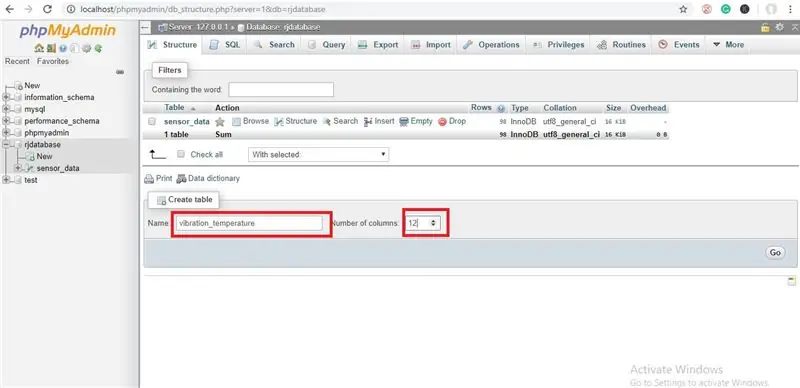Open the settings gear icon under phpMyAdmin logo
Image resolution: width=800 pixels, height=388 pixels.
click(x=87, y=48)
